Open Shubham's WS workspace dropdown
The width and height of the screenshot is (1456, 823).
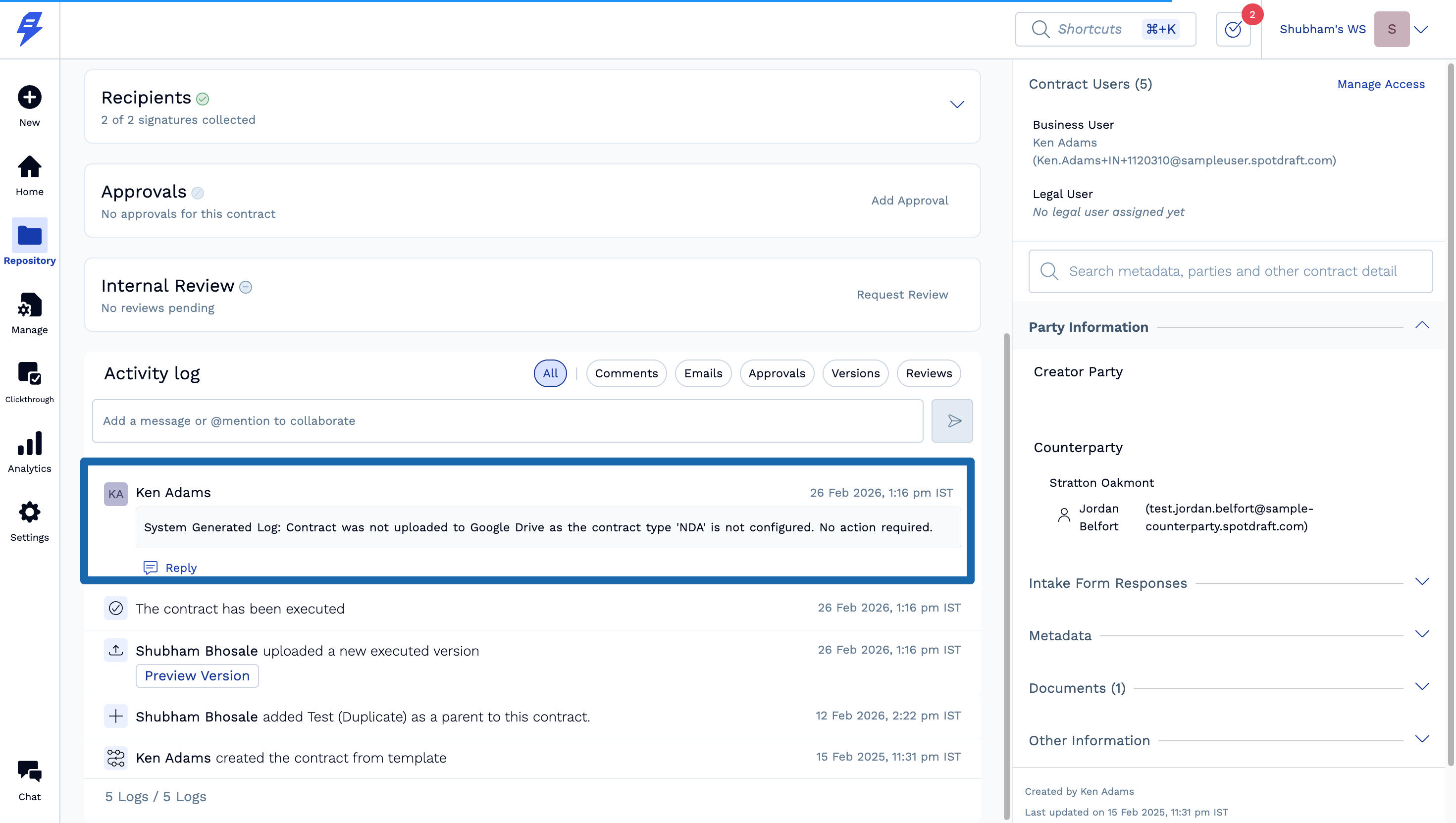[x=1420, y=29]
